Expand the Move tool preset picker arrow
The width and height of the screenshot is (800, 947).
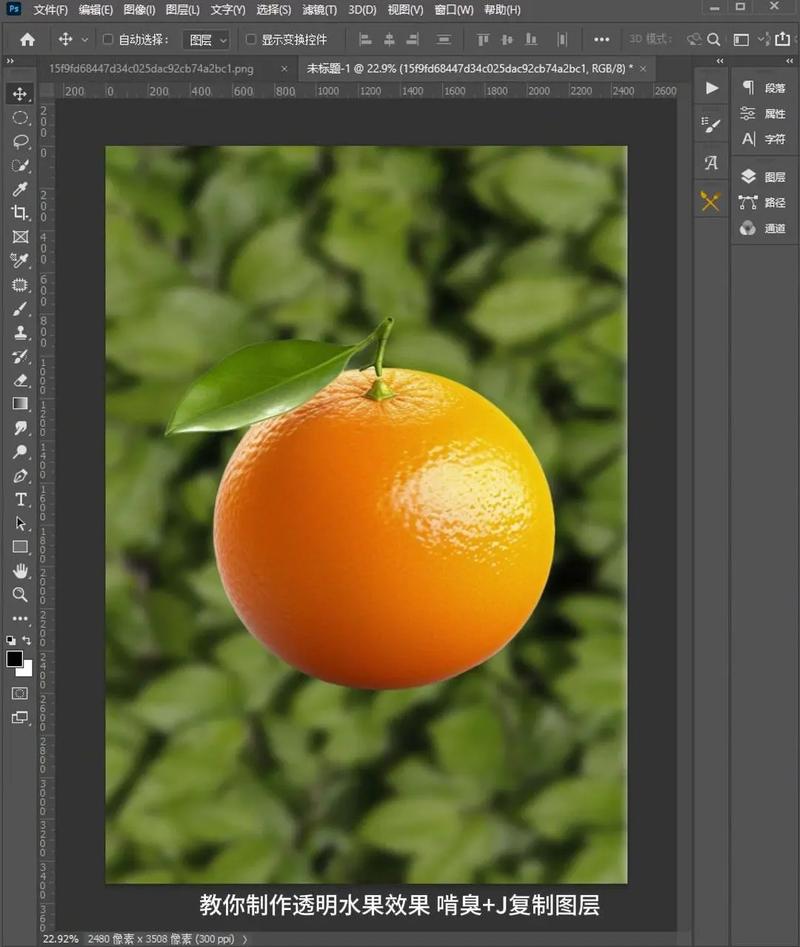coord(84,40)
